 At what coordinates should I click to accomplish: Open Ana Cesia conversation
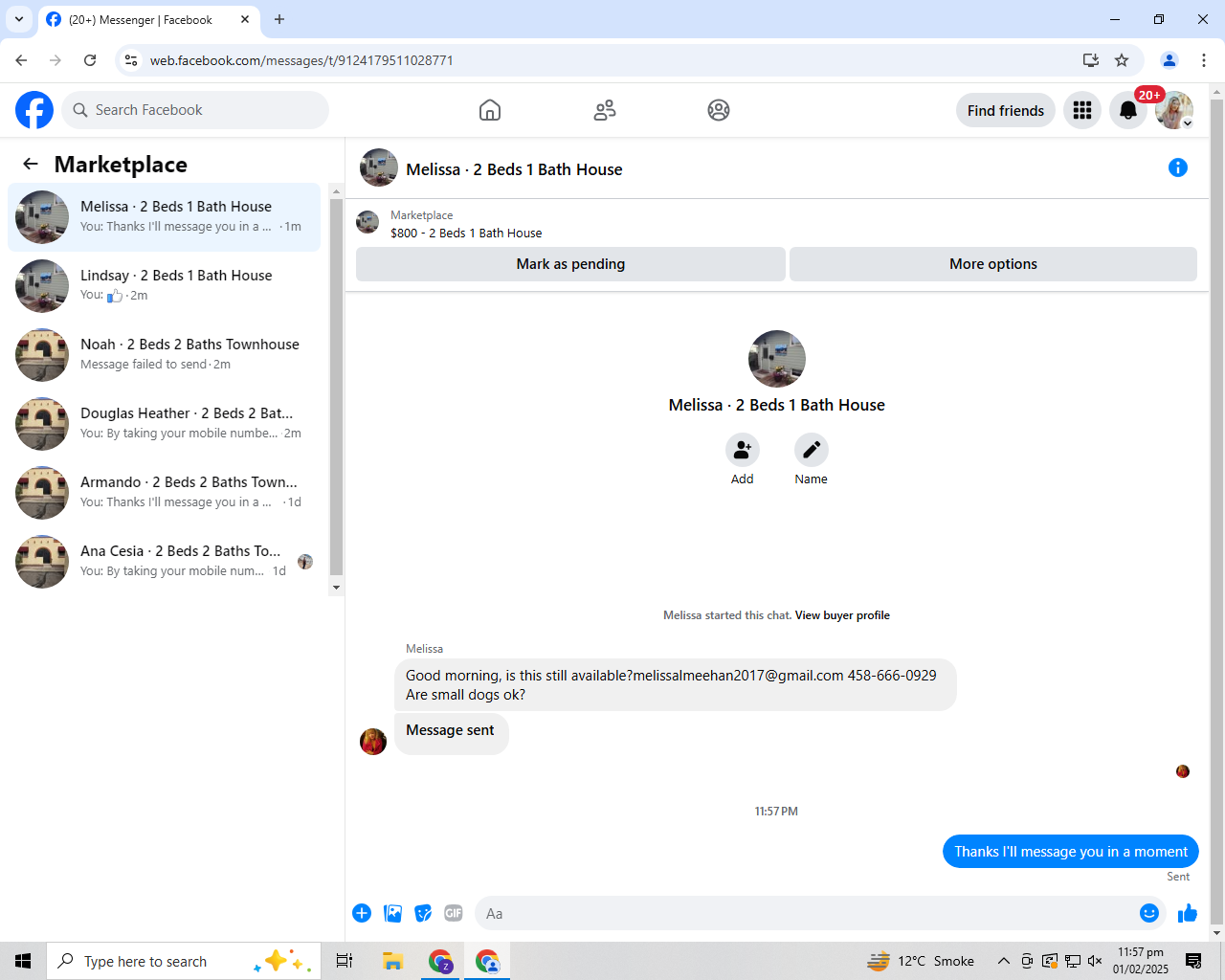pyautogui.click(x=165, y=562)
